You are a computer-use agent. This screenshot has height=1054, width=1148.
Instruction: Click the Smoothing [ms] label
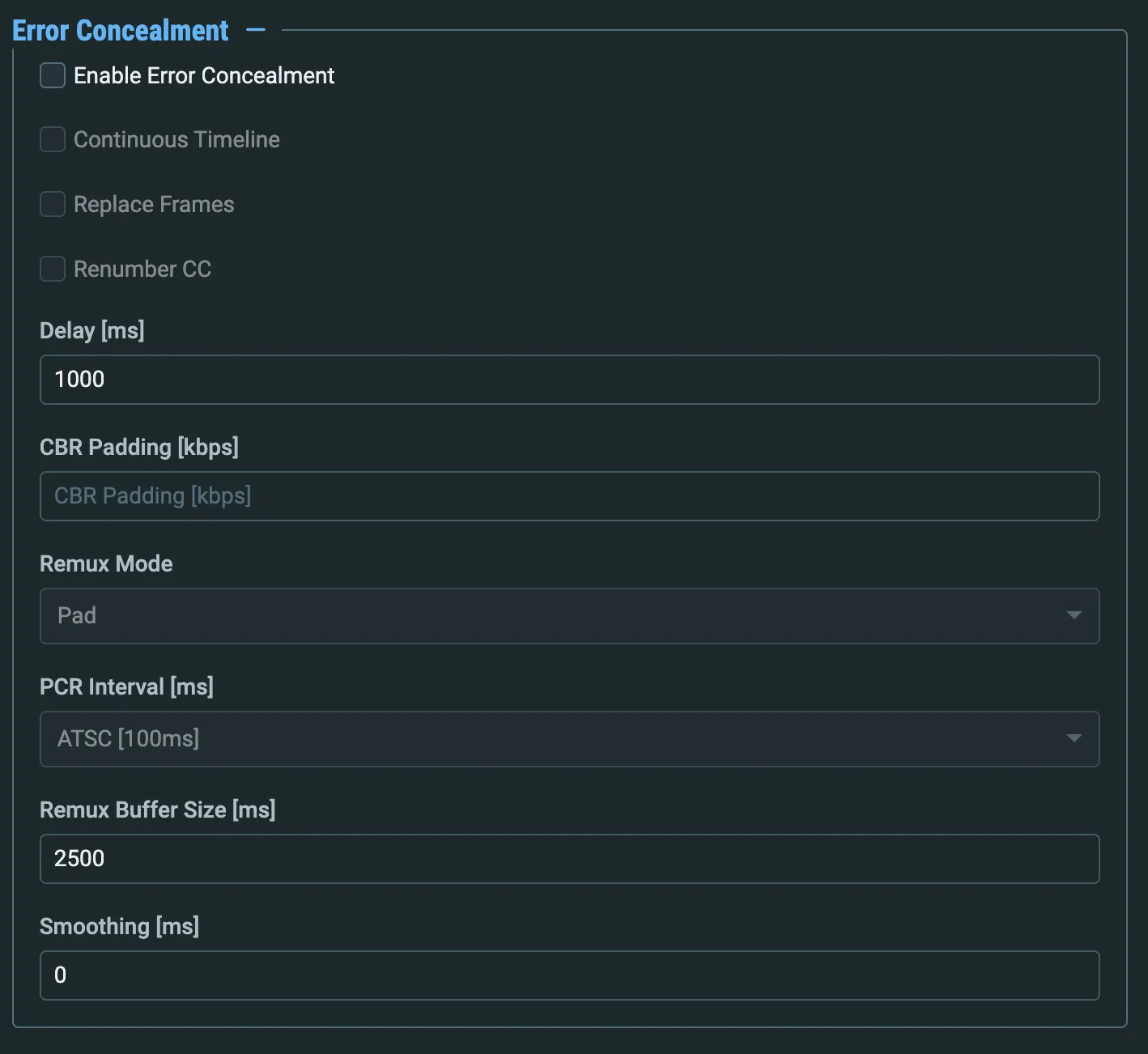(x=120, y=926)
